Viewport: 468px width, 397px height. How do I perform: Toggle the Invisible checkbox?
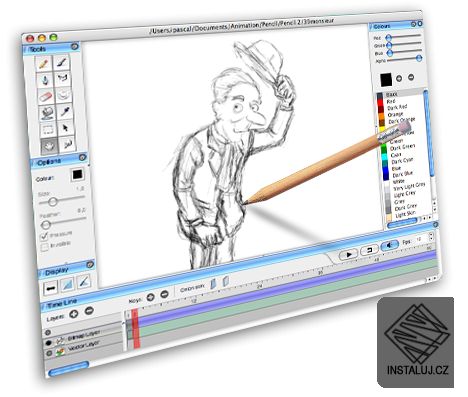(x=45, y=247)
